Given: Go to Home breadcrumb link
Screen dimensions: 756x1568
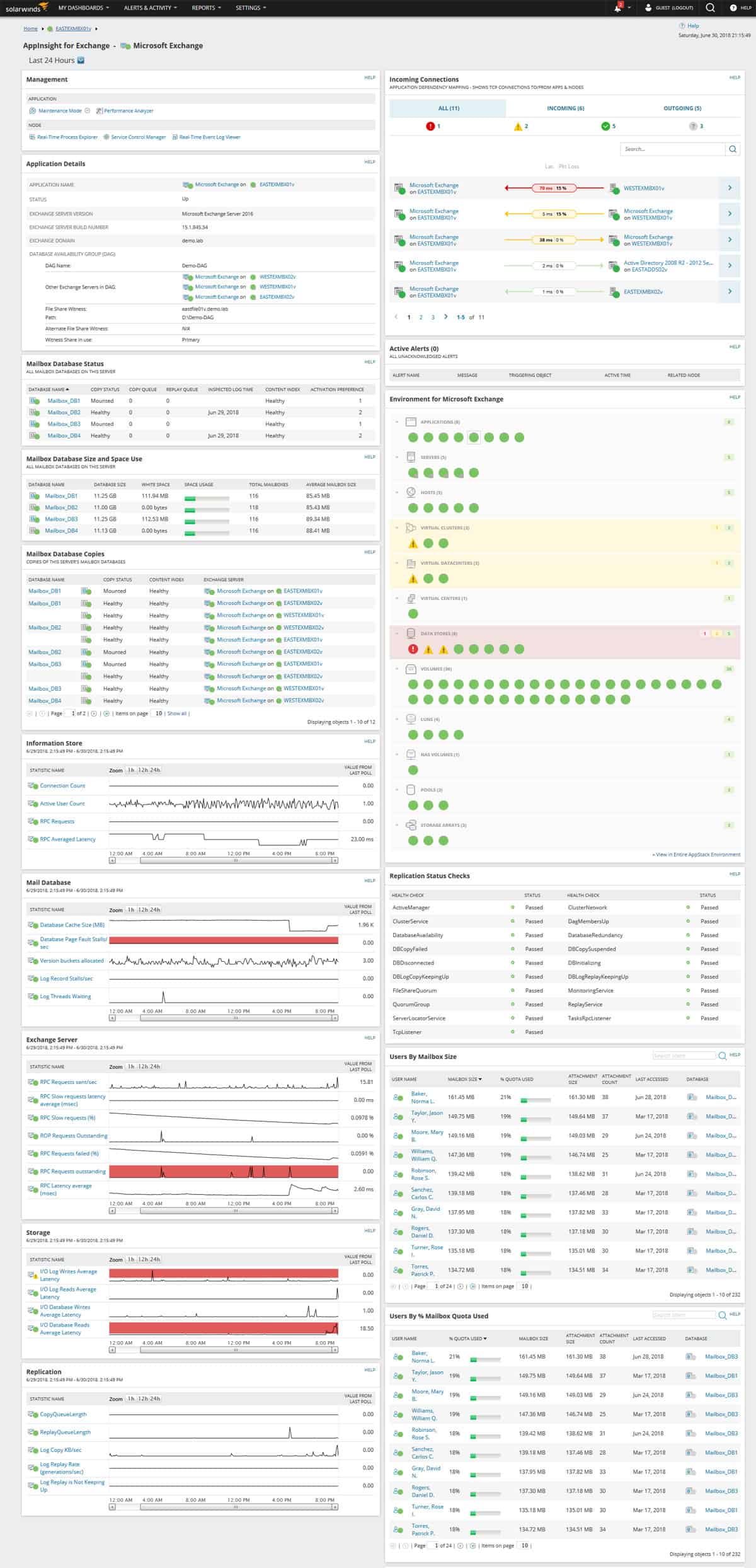Looking at the screenshot, I should coord(30,28).
